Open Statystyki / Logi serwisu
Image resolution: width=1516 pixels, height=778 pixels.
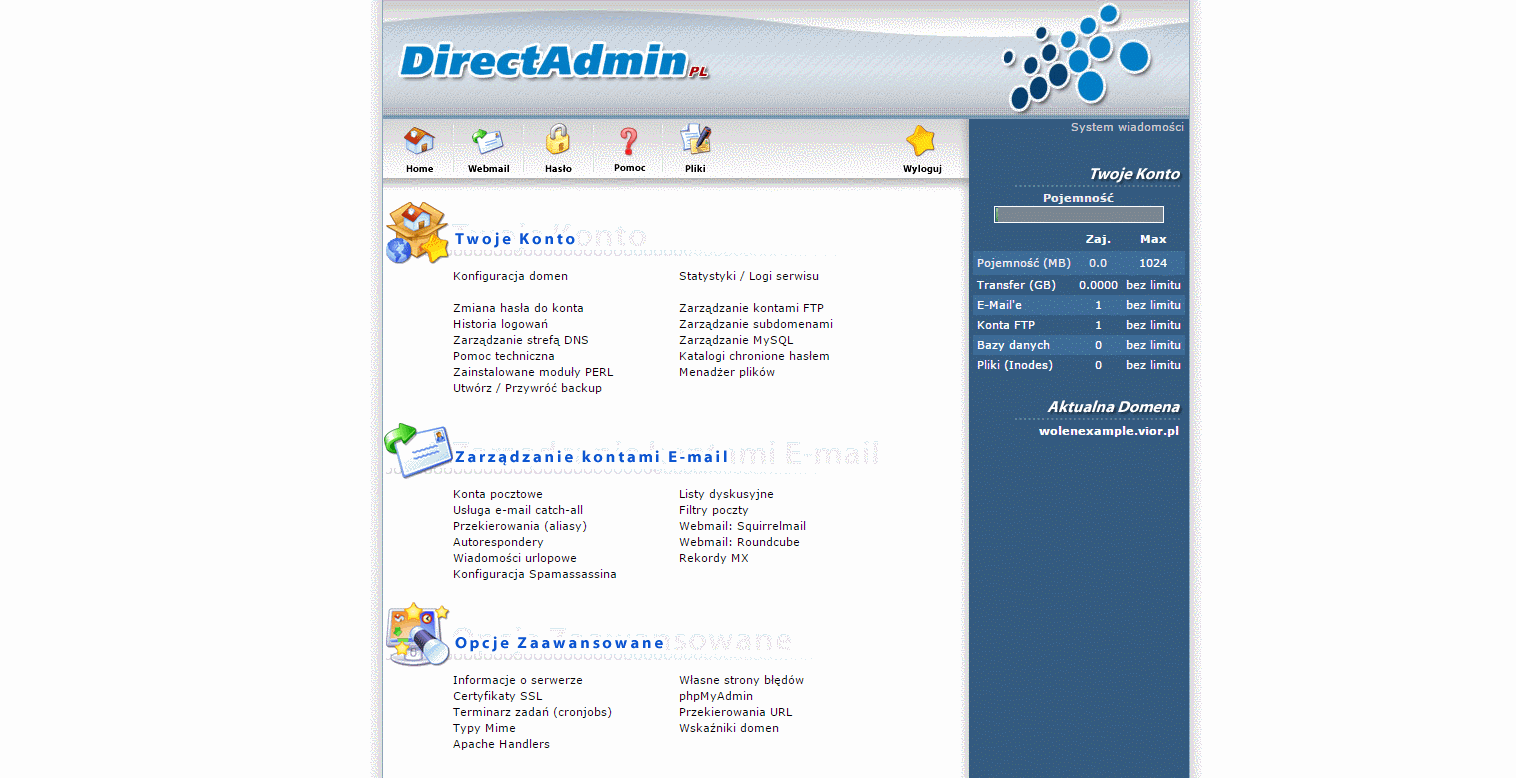tap(749, 276)
